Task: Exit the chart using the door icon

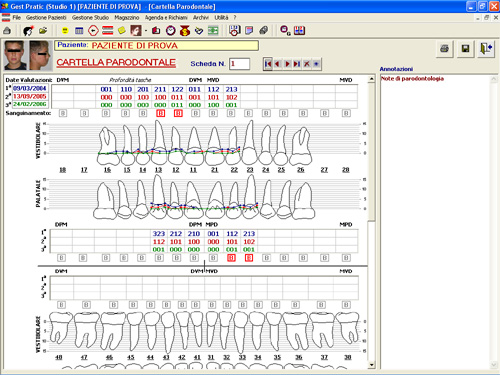Action: pyautogui.click(x=486, y=49)
